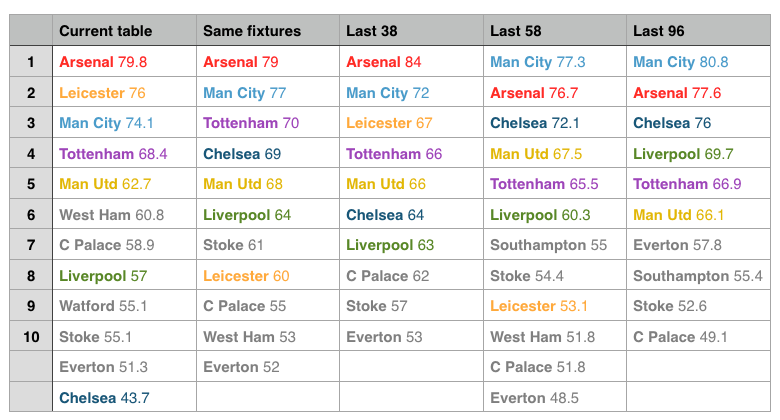This screenshot has height=420, width=780.
Task: Click the Everton 48.5 cell
Action: tap(555, 397)
